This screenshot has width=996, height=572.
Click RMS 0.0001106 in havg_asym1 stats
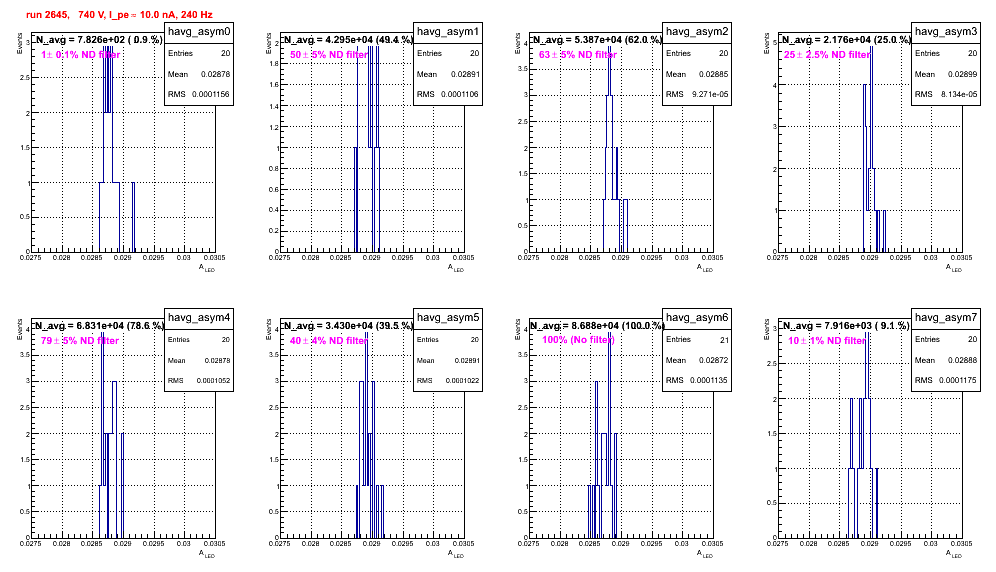click(x=448, y=94)
